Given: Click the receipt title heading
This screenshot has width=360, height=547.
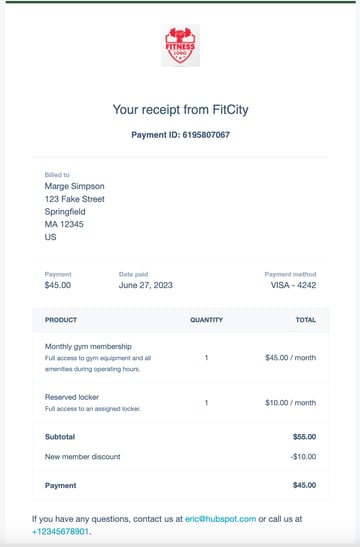Looking at the screenshot, I should 180,110.
